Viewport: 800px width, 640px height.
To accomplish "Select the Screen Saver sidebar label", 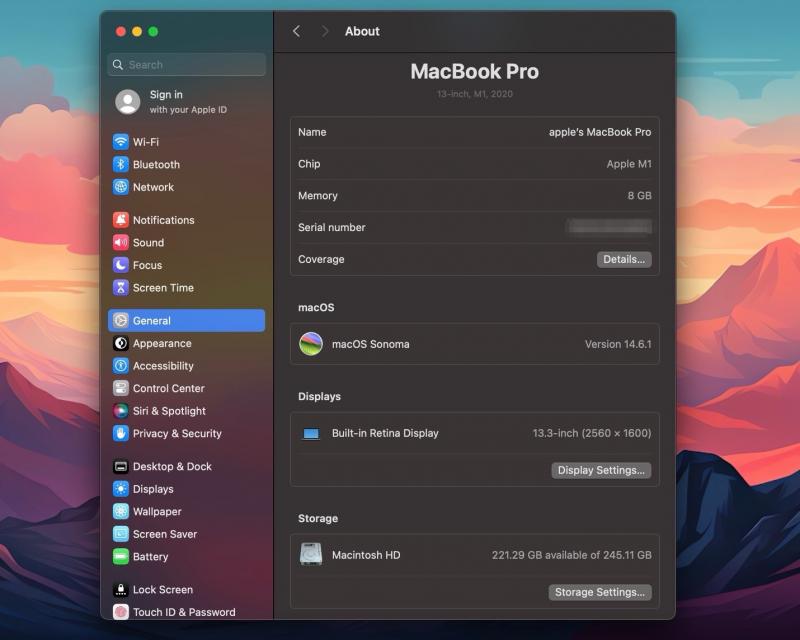I will [165, 534].
